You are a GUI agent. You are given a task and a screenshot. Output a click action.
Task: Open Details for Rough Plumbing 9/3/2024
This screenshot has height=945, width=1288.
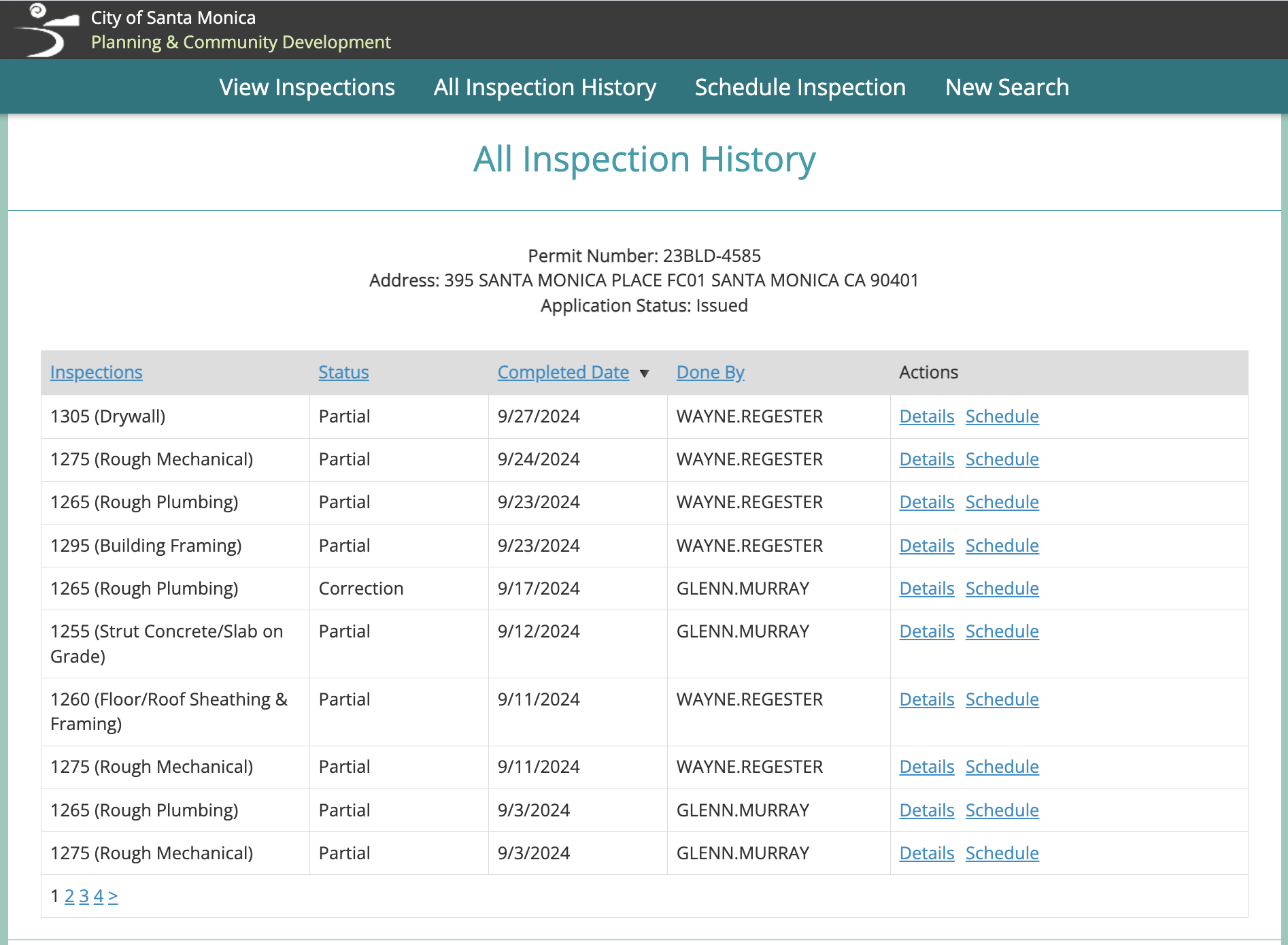(926, 810)
